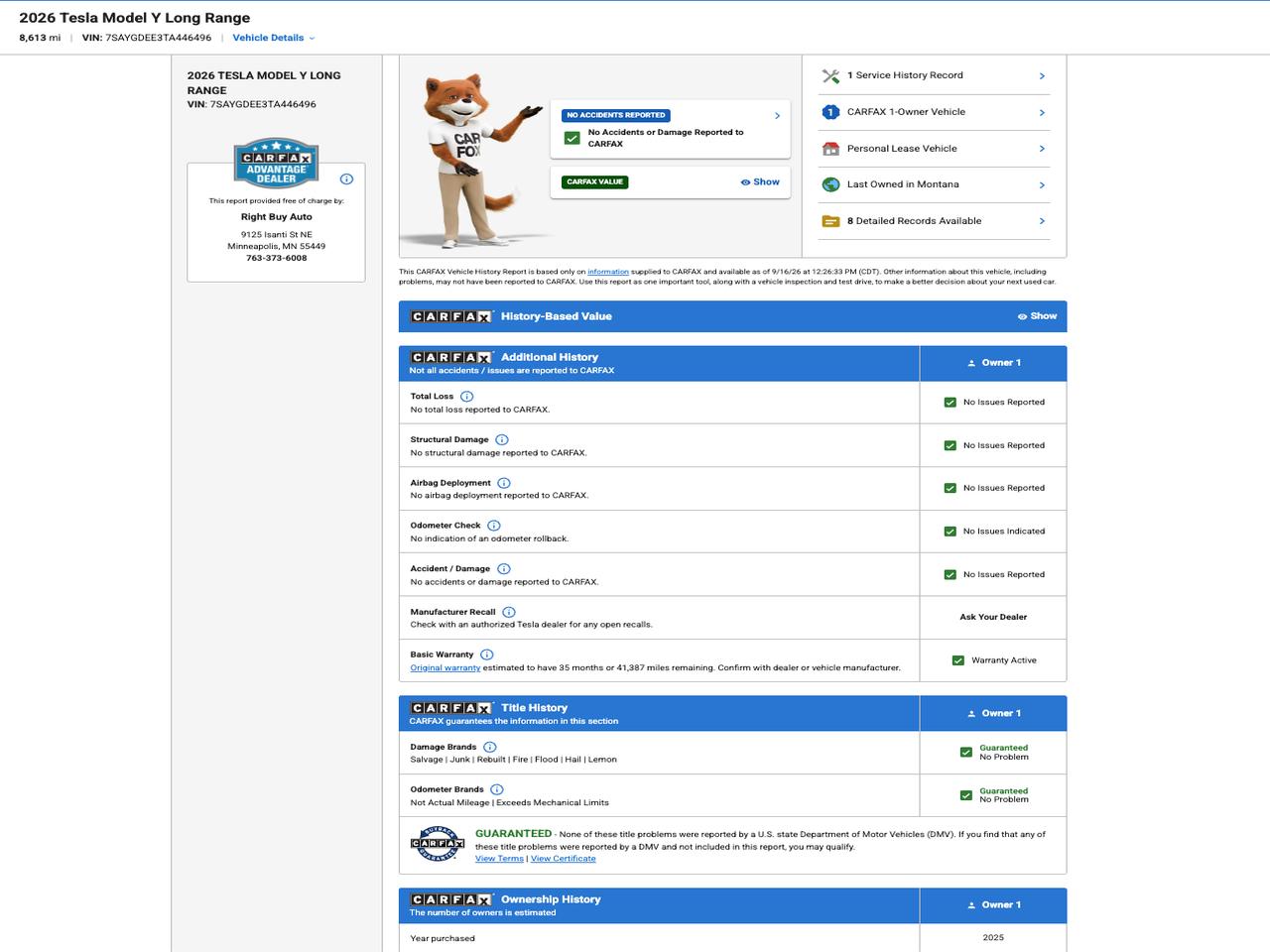Click the Personal Lease house icon
Viewport: 1270px width, 952px height.
[830, 149]
